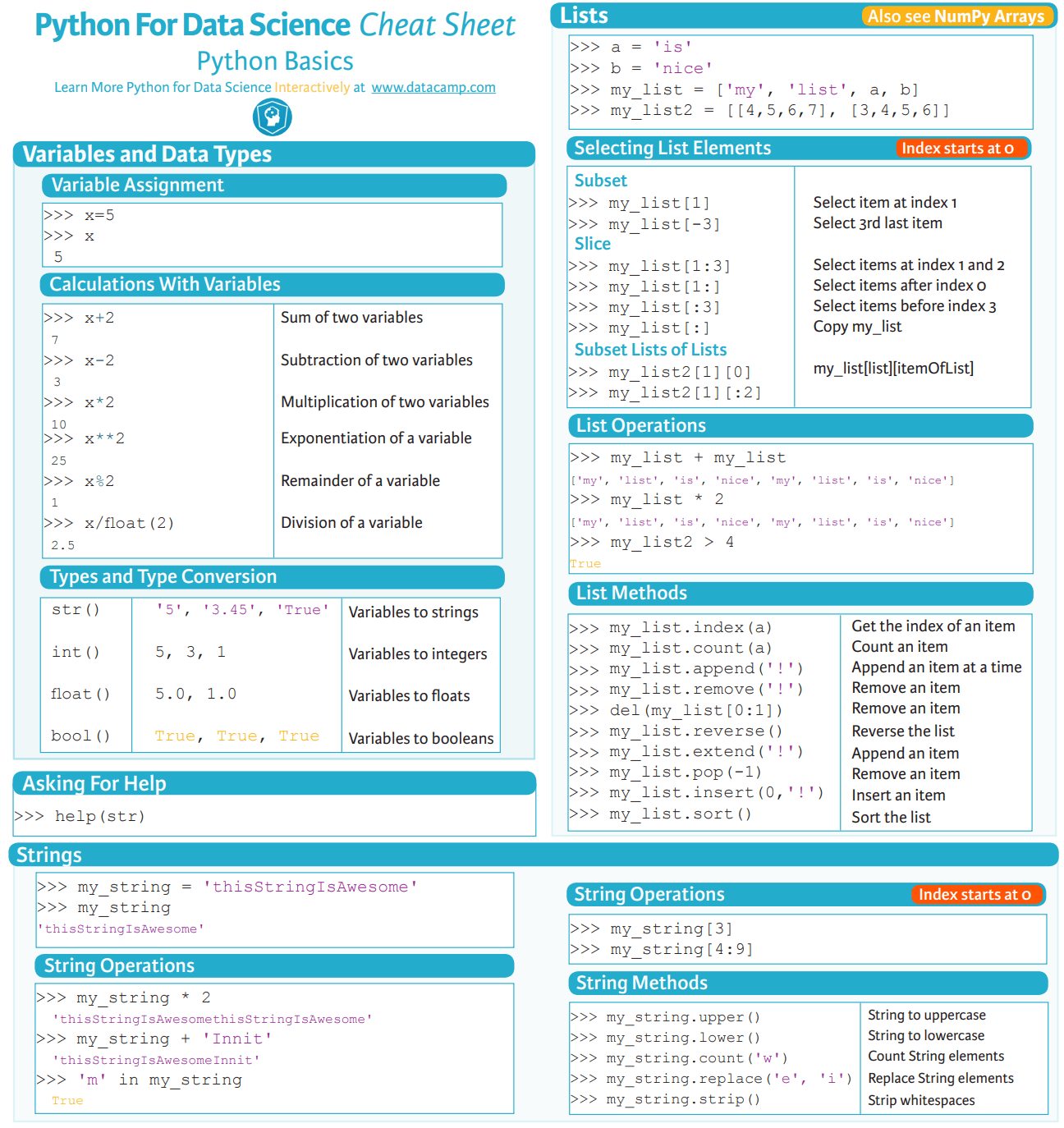Image resolution: width=1064 pixels, height=1128 pixels.
Task: Click the 'my_list2[1][:2]' code line
Action: 665,392
